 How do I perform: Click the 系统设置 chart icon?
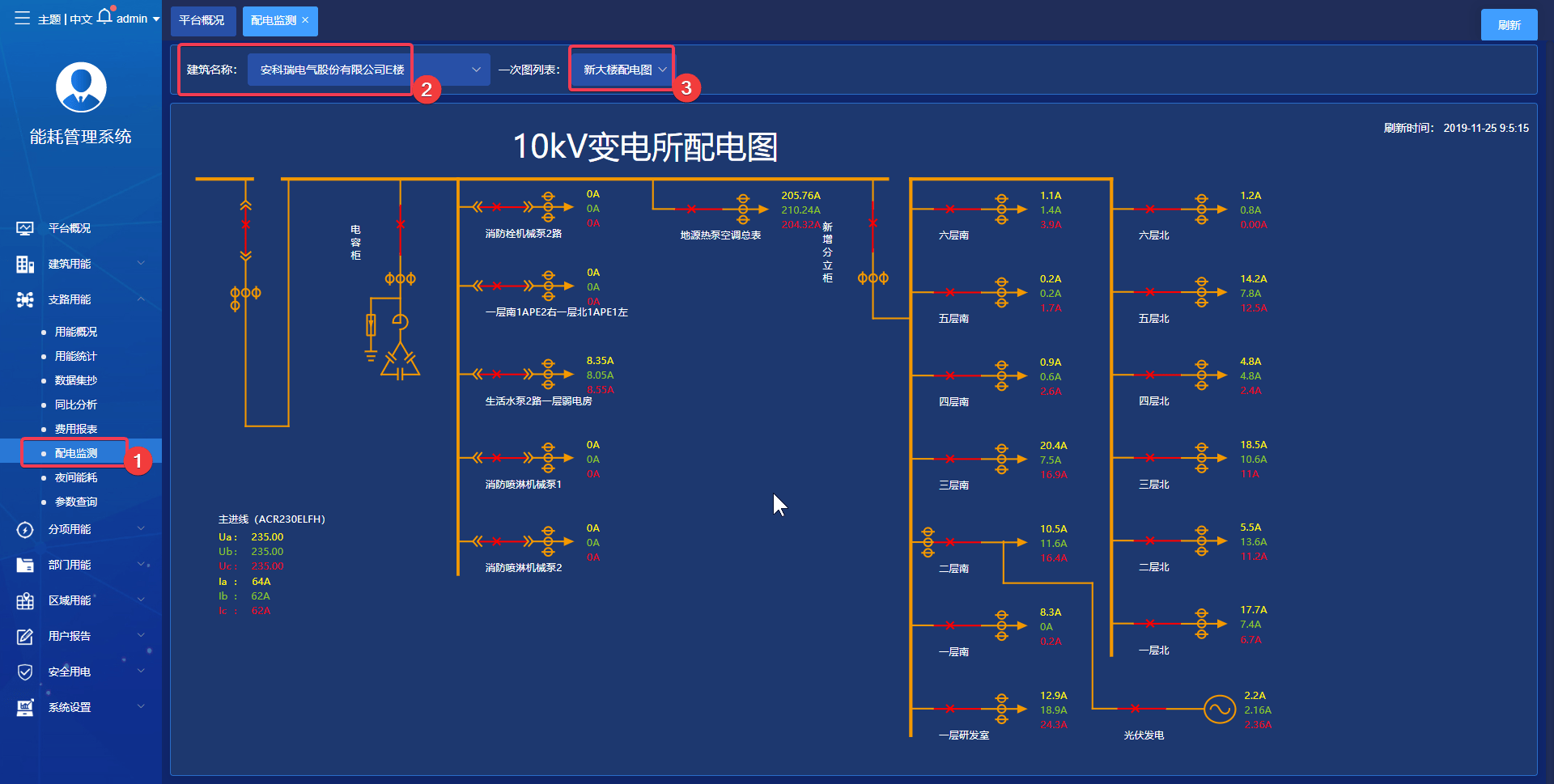point(25,707)
